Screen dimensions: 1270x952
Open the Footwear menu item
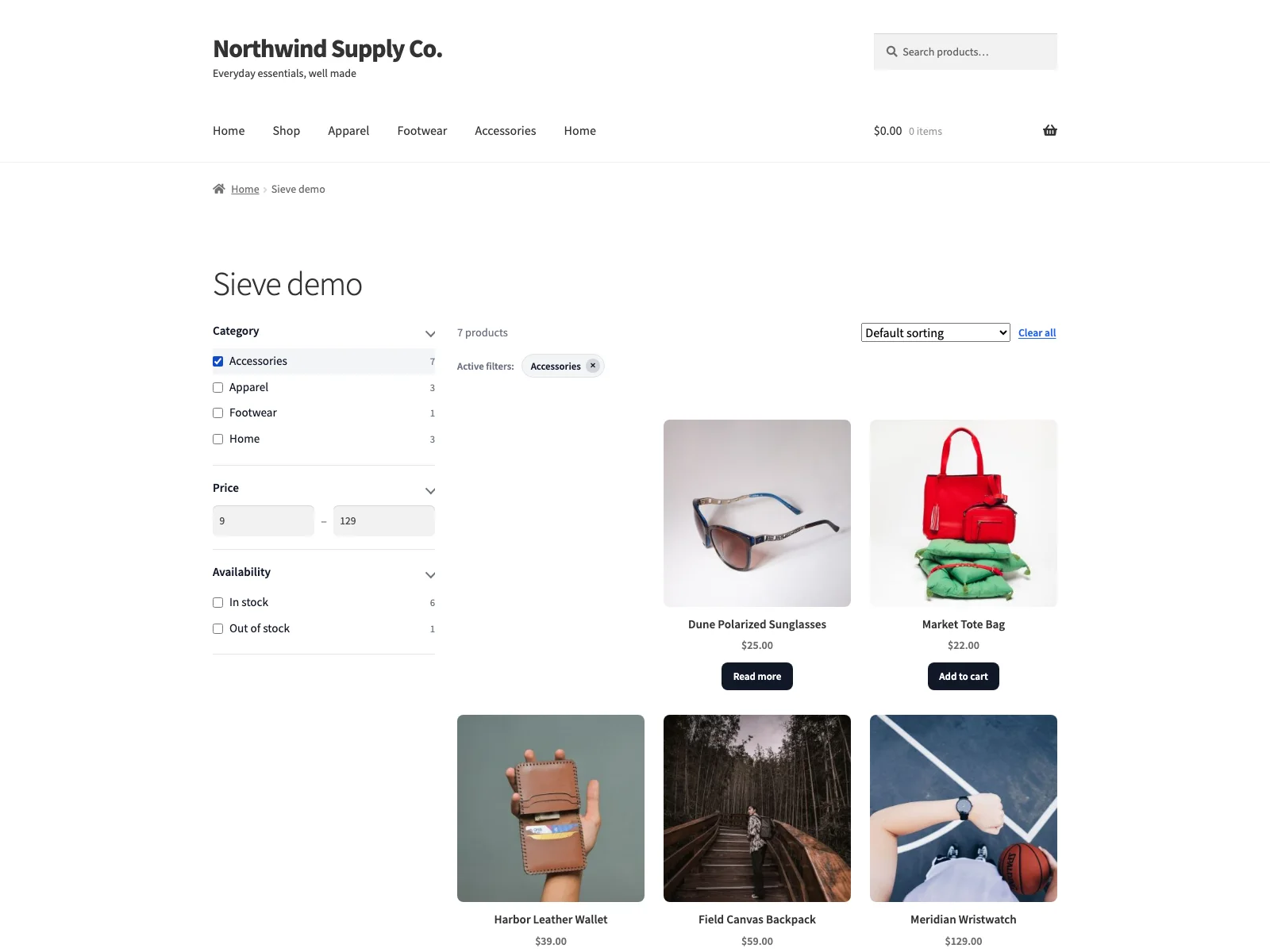[422, 131]
